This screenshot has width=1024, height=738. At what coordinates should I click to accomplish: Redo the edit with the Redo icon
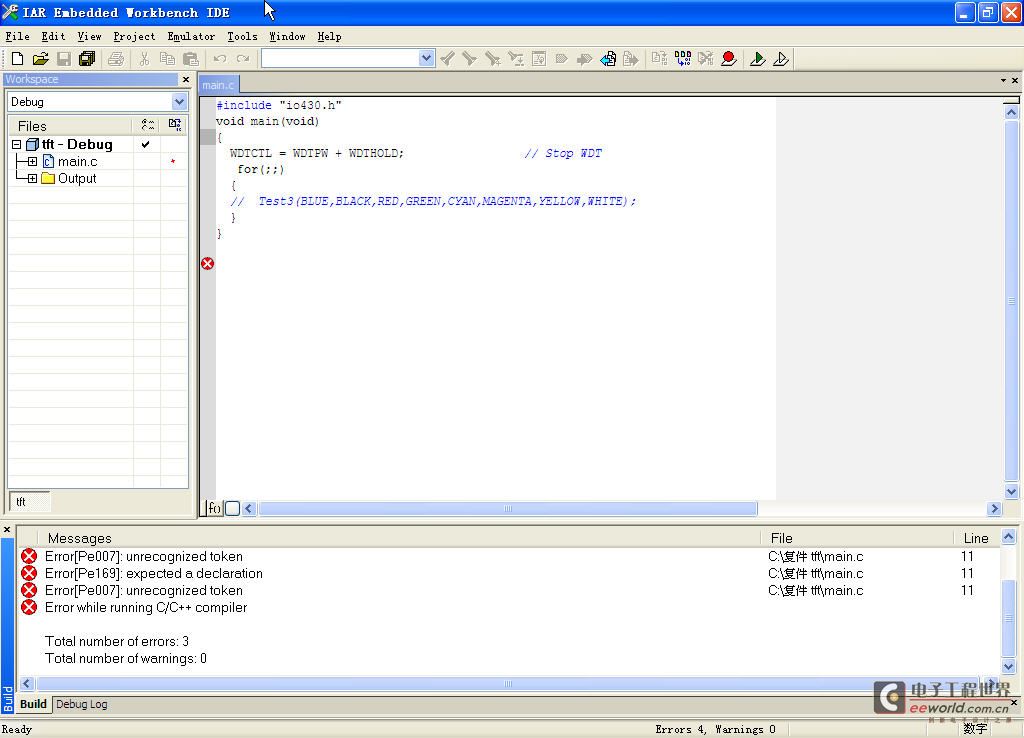click(x=243, y=59)
